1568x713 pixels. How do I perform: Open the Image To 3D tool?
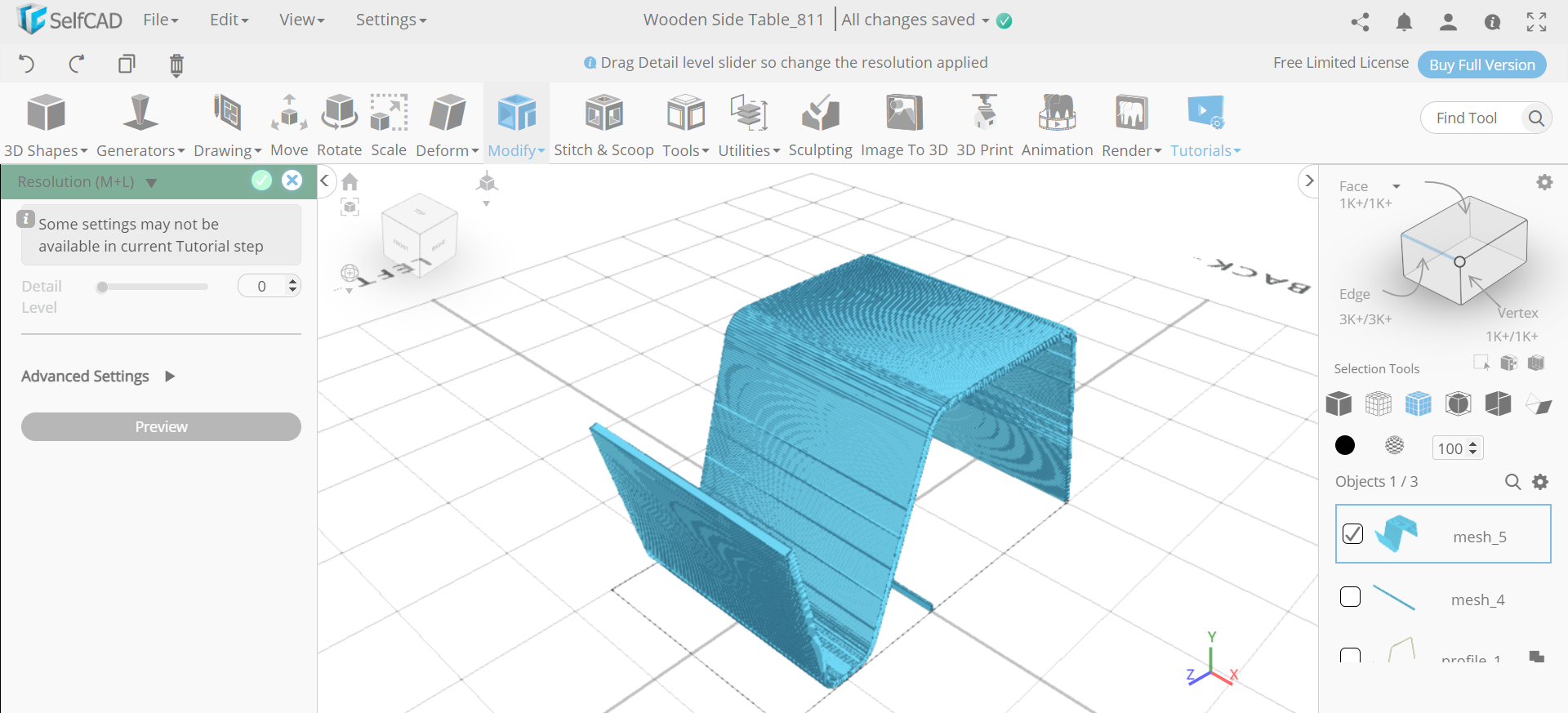tap(904, 125)
